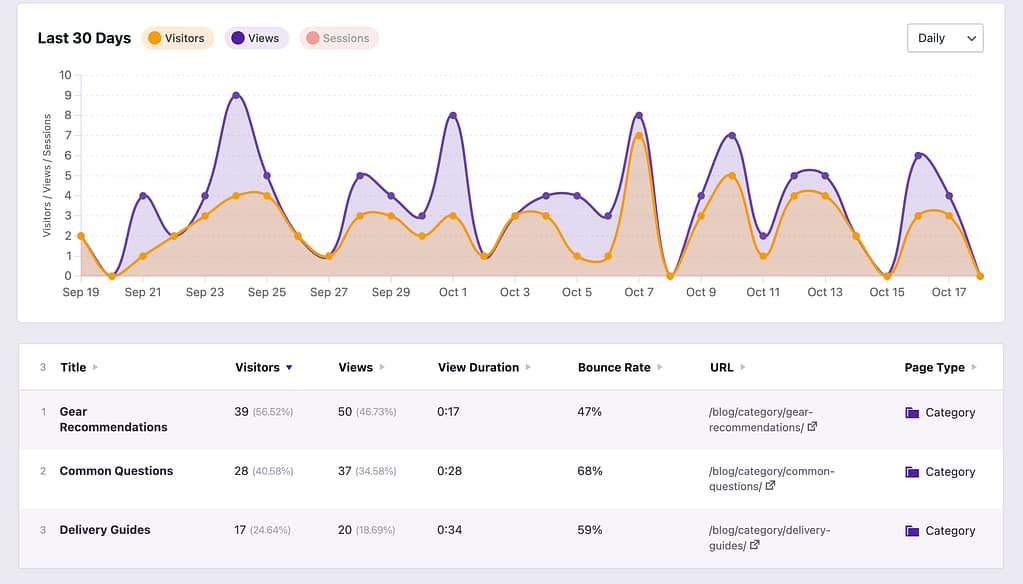The width and height of the screenshot is (1023, 584).
Task: Open external link icon for common-questions URL
Action: (x=770, y=486)
